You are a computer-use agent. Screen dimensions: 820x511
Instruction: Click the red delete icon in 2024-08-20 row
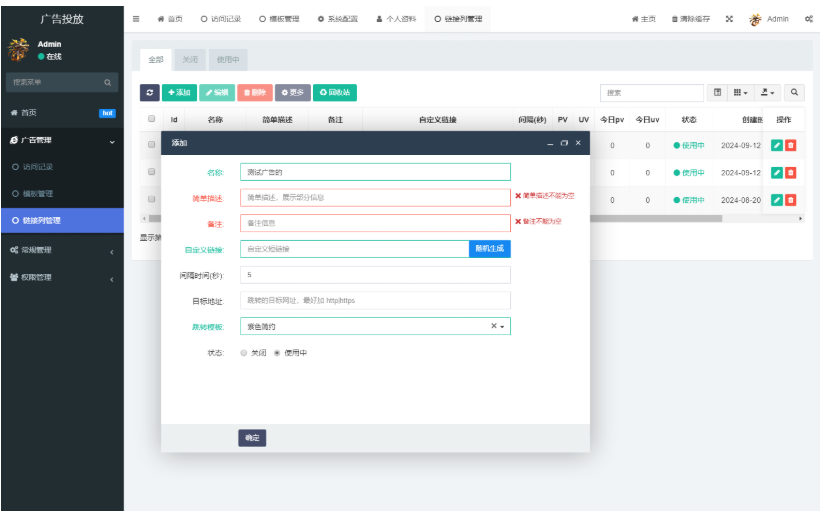tap(791, 200)
